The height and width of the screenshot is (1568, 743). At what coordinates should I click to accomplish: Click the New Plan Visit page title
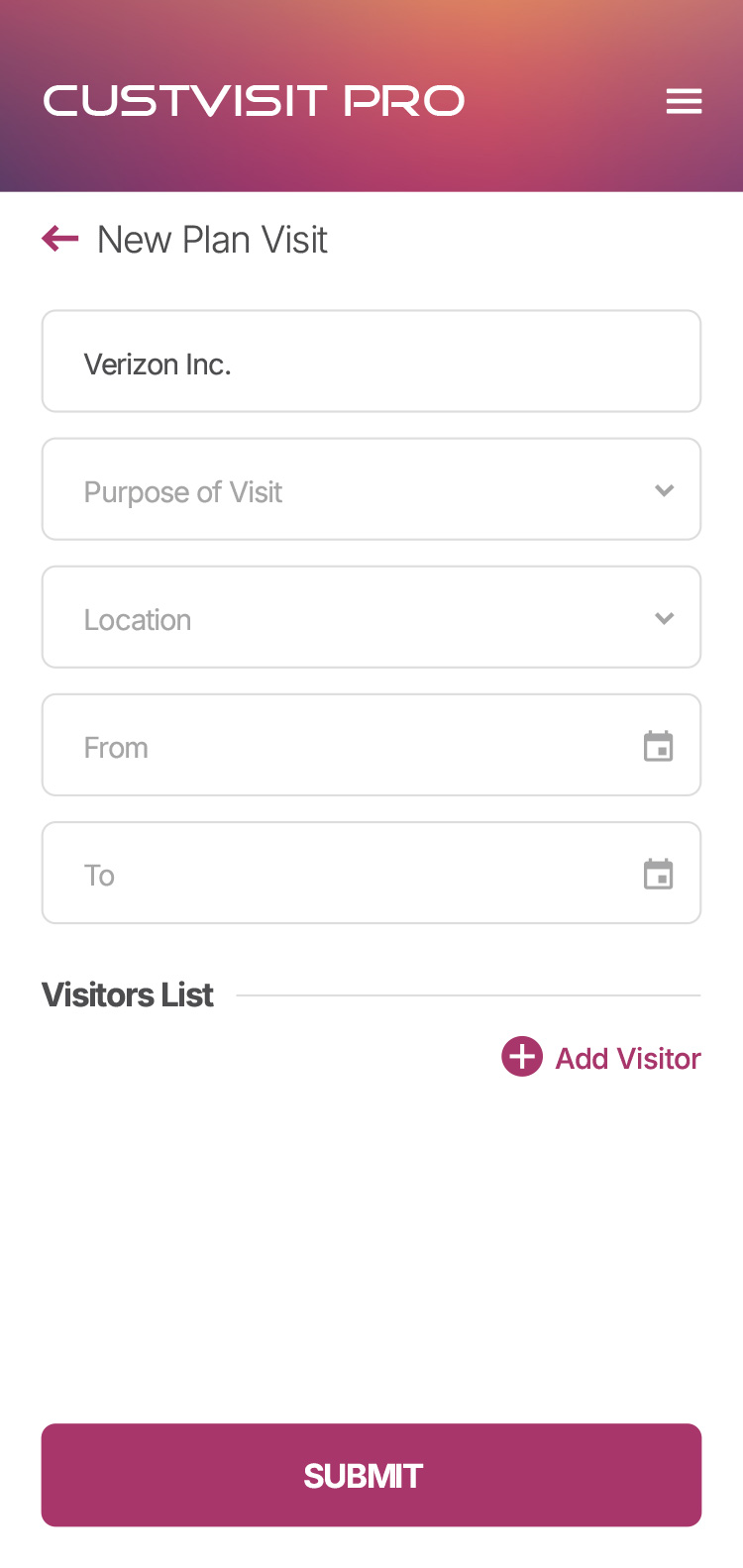[212, 240]
